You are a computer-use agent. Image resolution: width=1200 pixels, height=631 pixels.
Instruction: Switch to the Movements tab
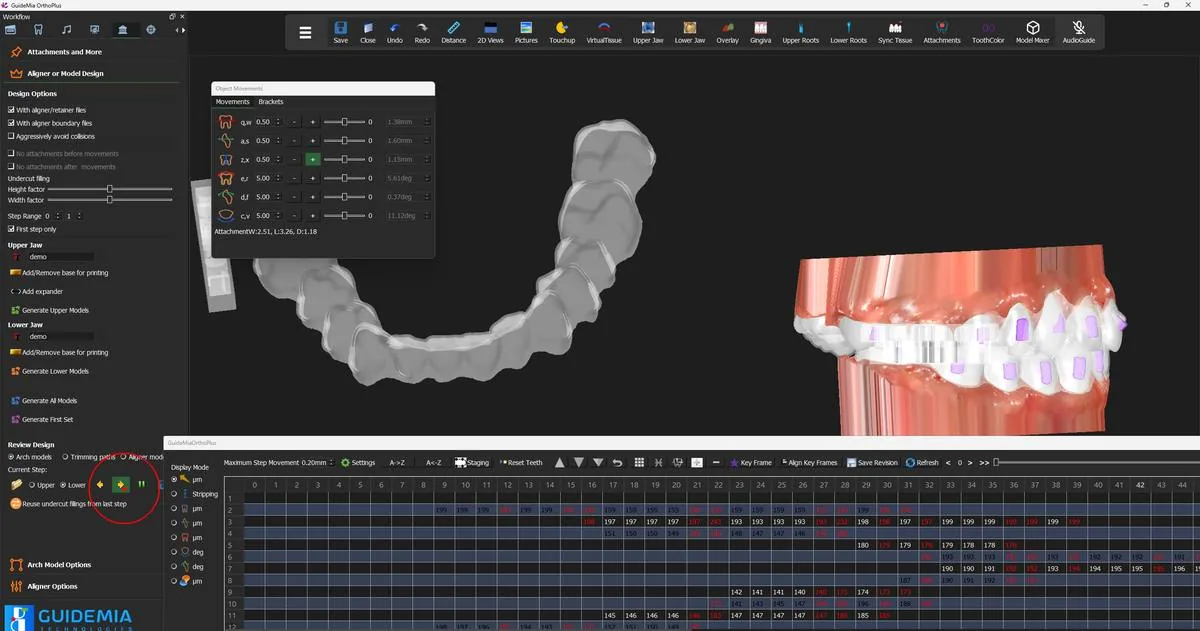[233, 102]
